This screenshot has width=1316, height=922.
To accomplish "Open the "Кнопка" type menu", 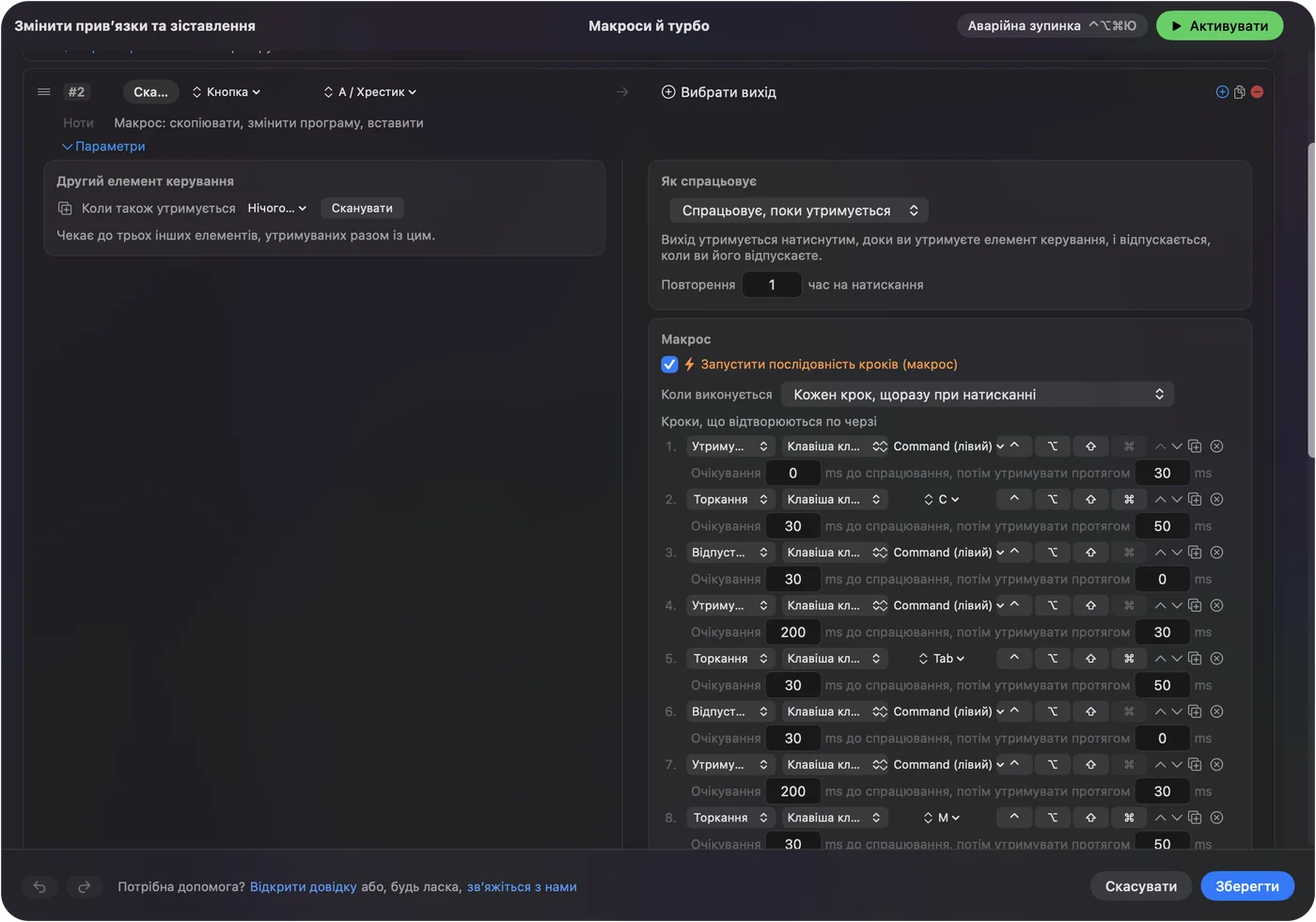I will point(226,92).
